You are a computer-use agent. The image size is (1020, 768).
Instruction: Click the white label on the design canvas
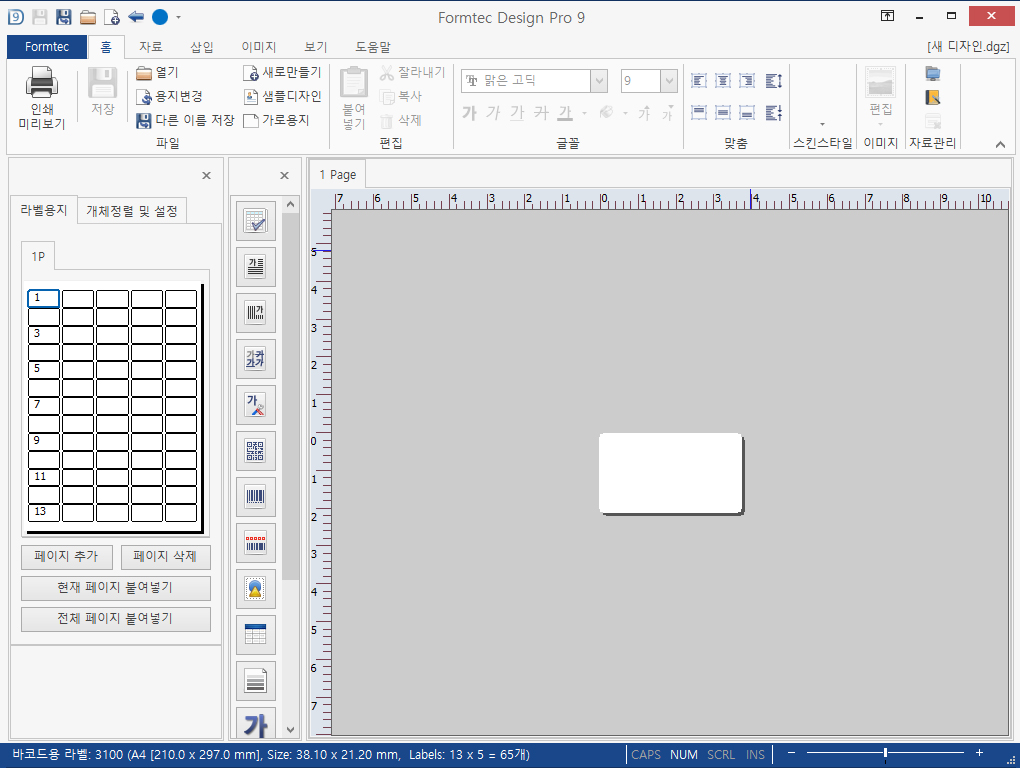click(x=671, y=473)
